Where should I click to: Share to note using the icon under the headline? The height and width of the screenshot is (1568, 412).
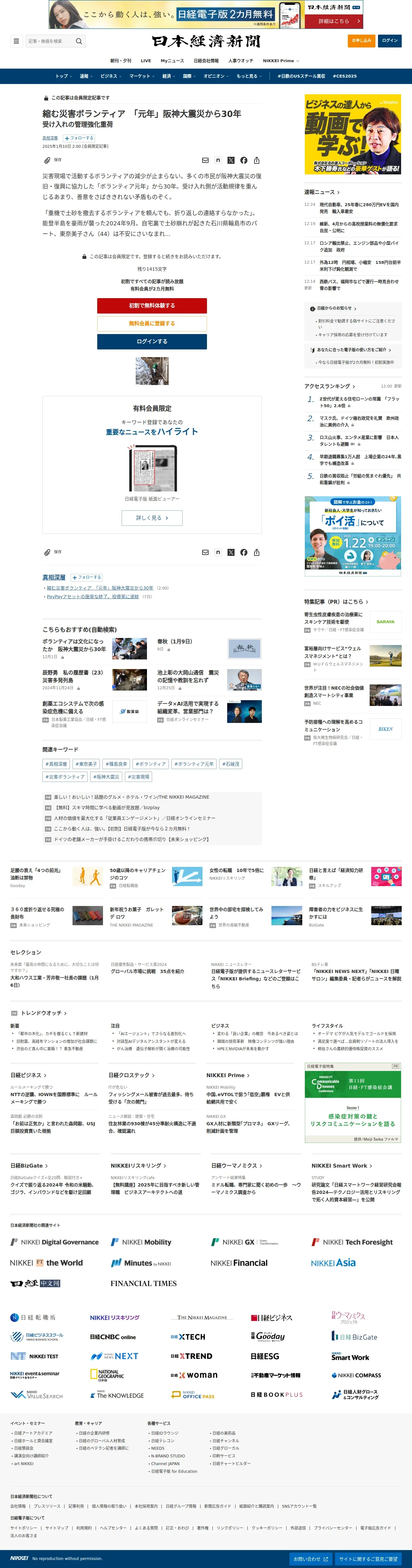pyautogui.click(x=218, y=160)
